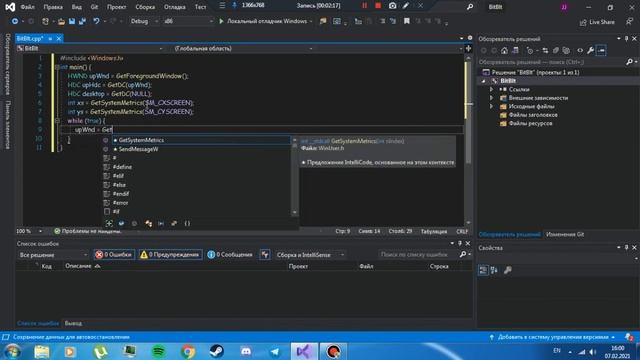Sort by the Описание column header
This screenshot has width=640, height=360.
(78, 266)
